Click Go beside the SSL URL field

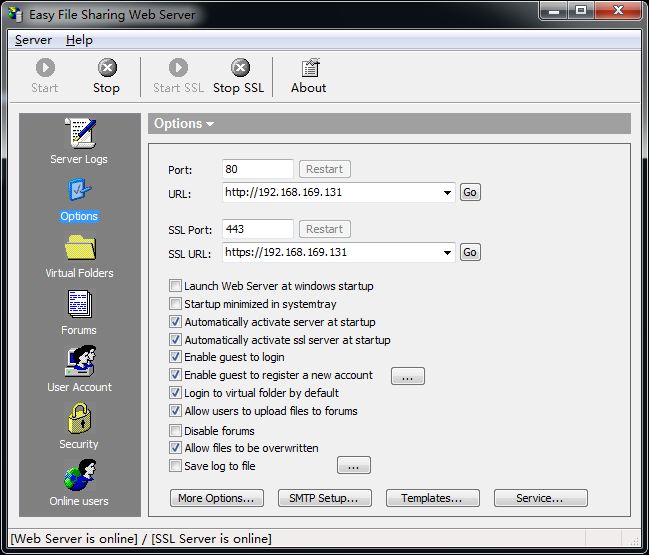[x=470, y=252]
